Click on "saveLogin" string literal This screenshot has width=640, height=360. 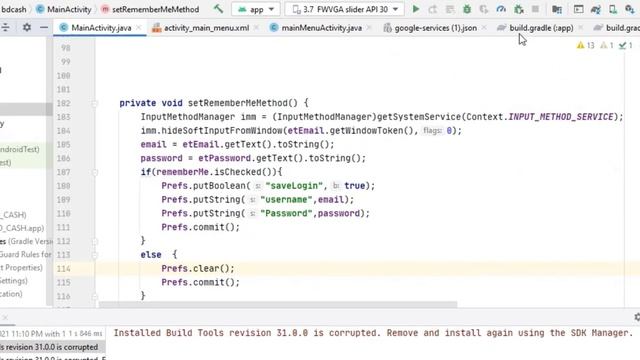coord(294,186)
